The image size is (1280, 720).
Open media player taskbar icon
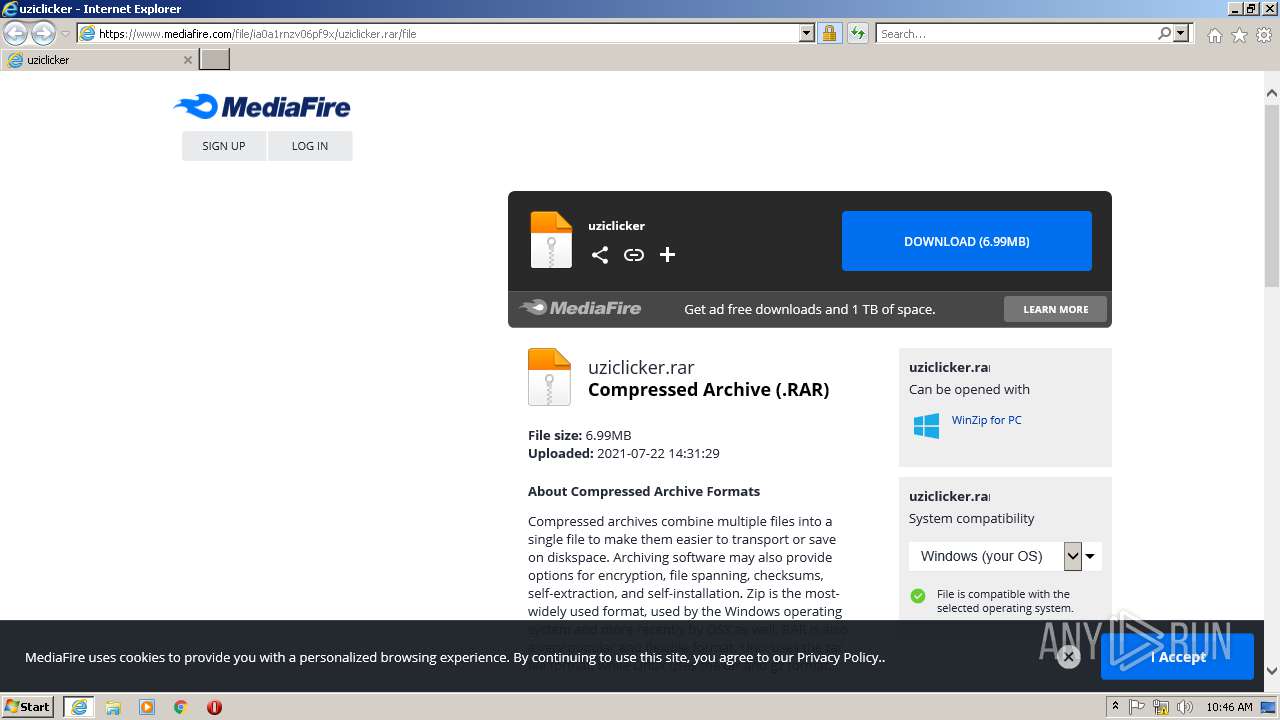coord(147,707)
